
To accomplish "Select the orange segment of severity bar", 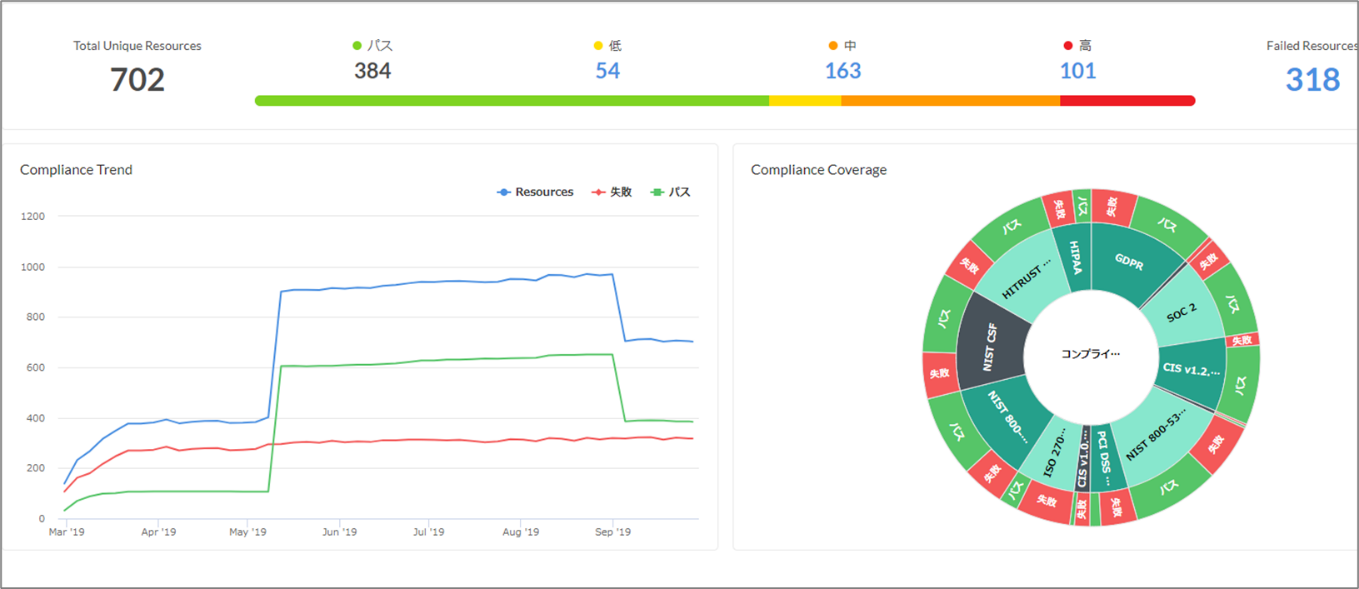I will coord(950,101).
